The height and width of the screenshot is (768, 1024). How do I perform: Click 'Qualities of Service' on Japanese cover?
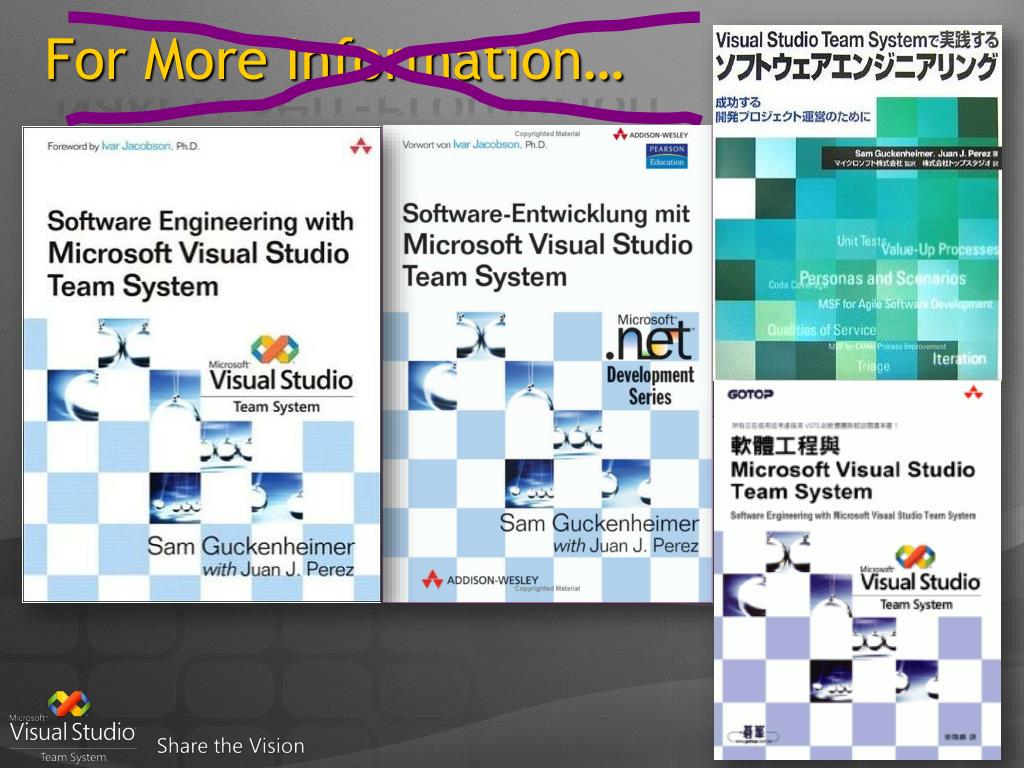822,330
